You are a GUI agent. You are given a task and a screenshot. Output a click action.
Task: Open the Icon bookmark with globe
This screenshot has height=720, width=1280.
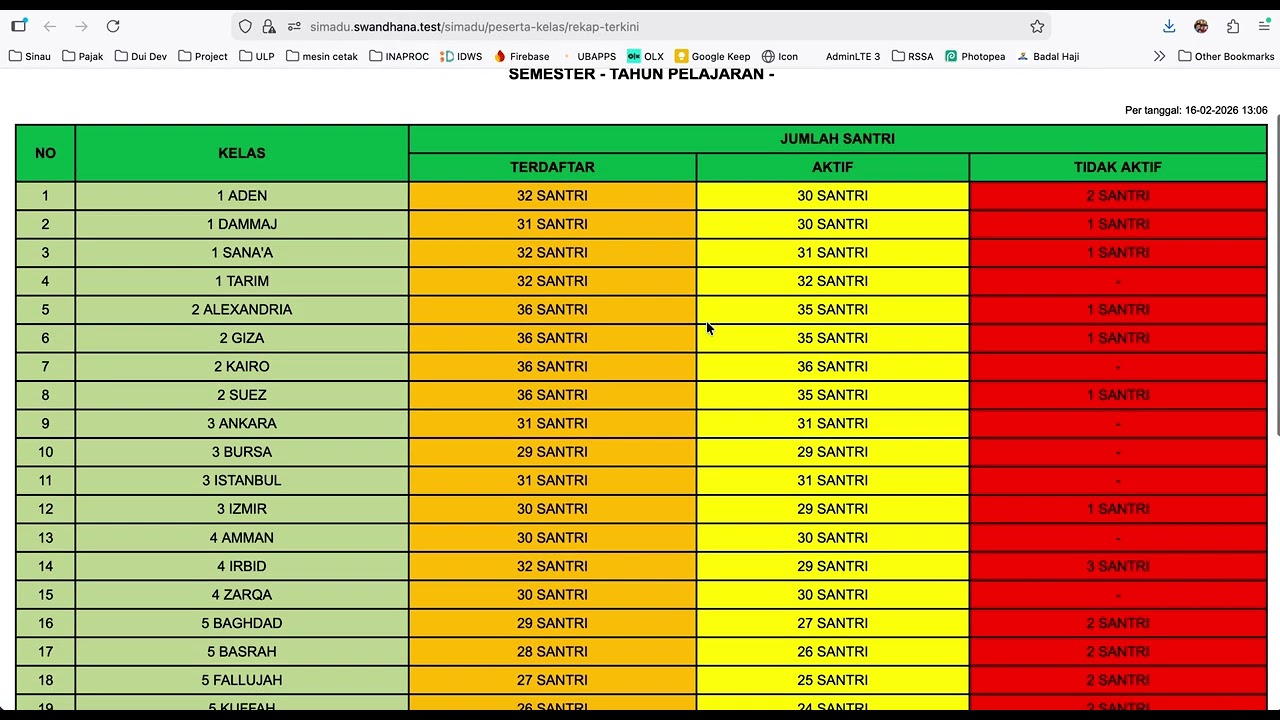(x=780, y=56)
